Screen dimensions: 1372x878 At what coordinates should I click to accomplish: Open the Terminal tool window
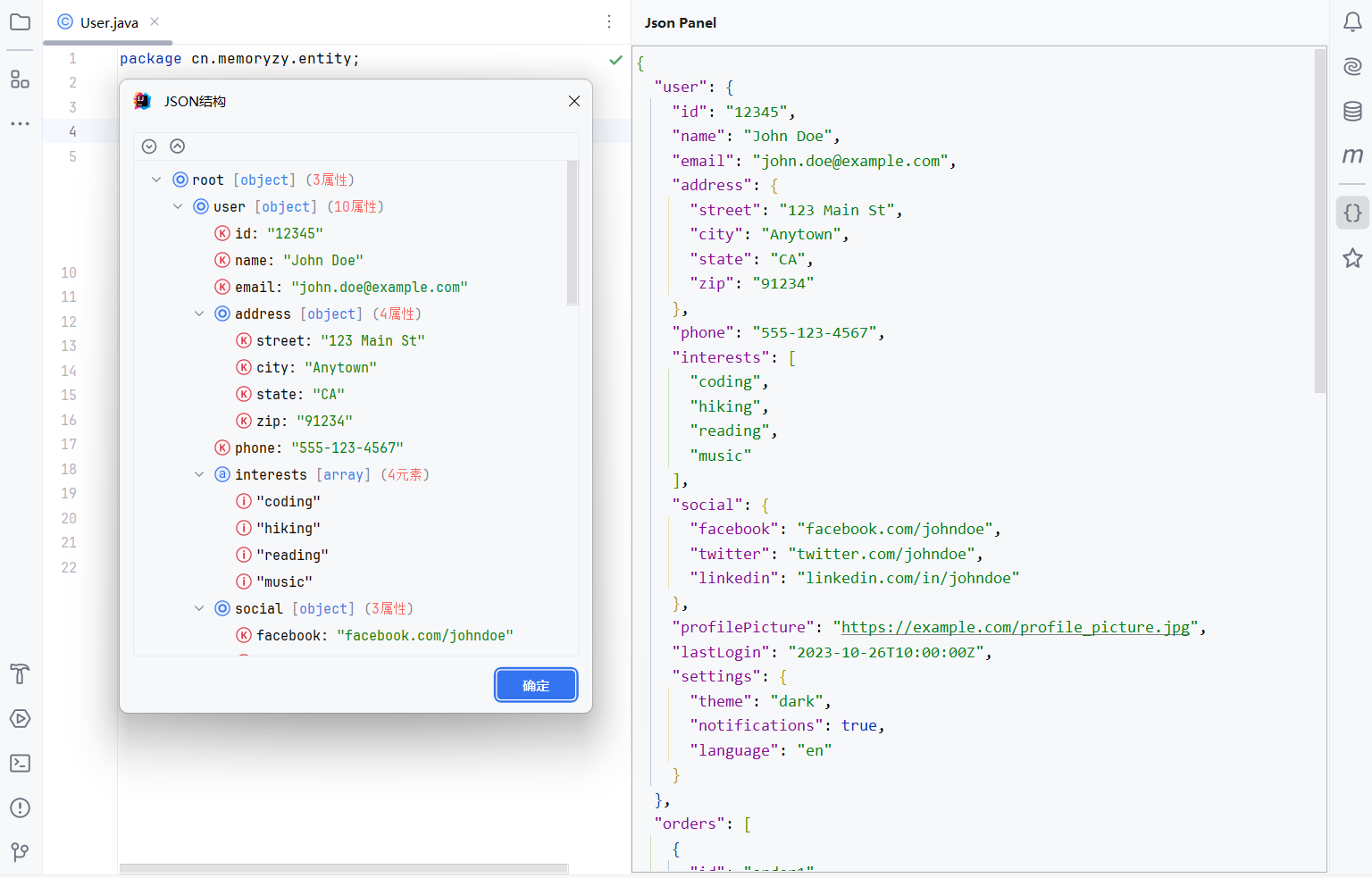click(20, 764)
